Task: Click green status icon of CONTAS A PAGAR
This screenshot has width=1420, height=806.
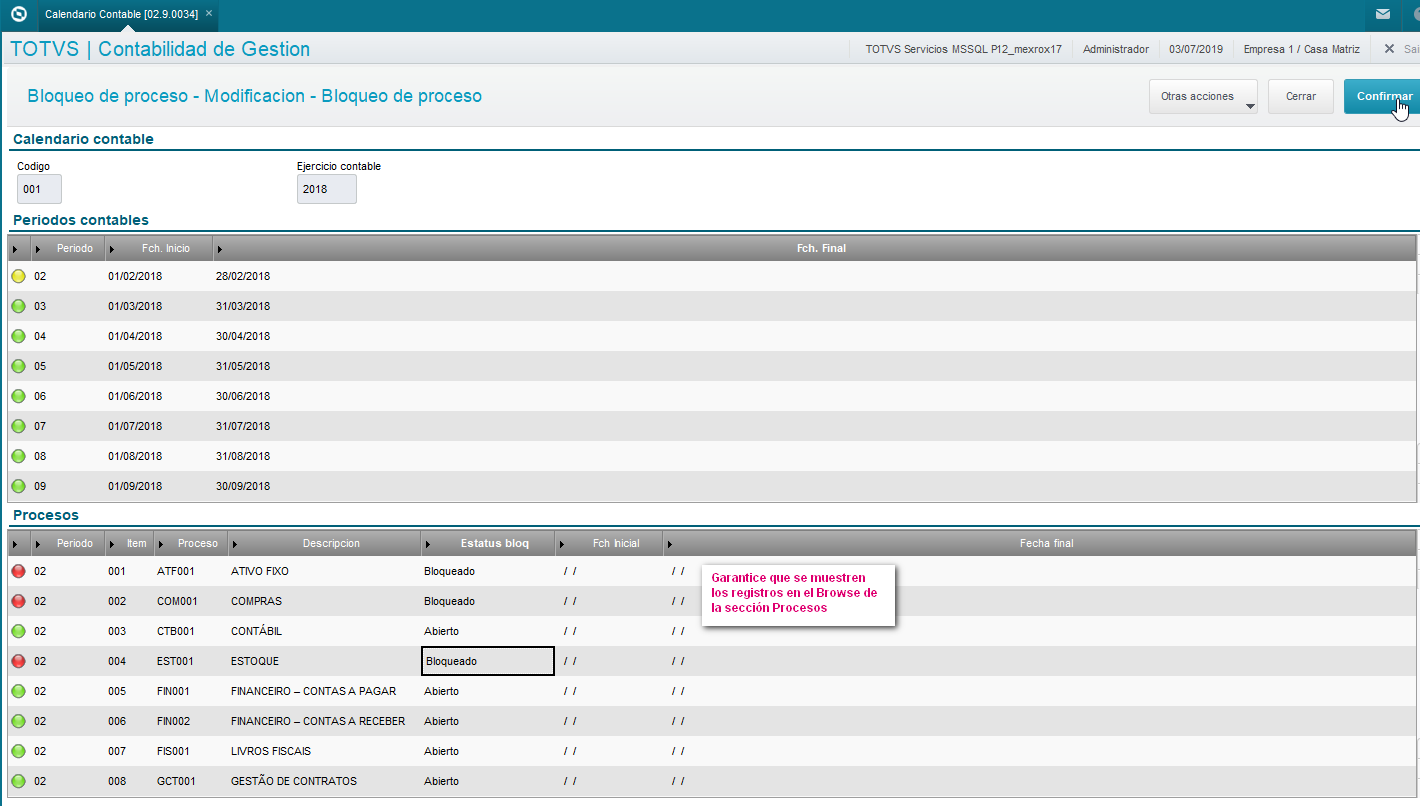Action: (18, 691)
